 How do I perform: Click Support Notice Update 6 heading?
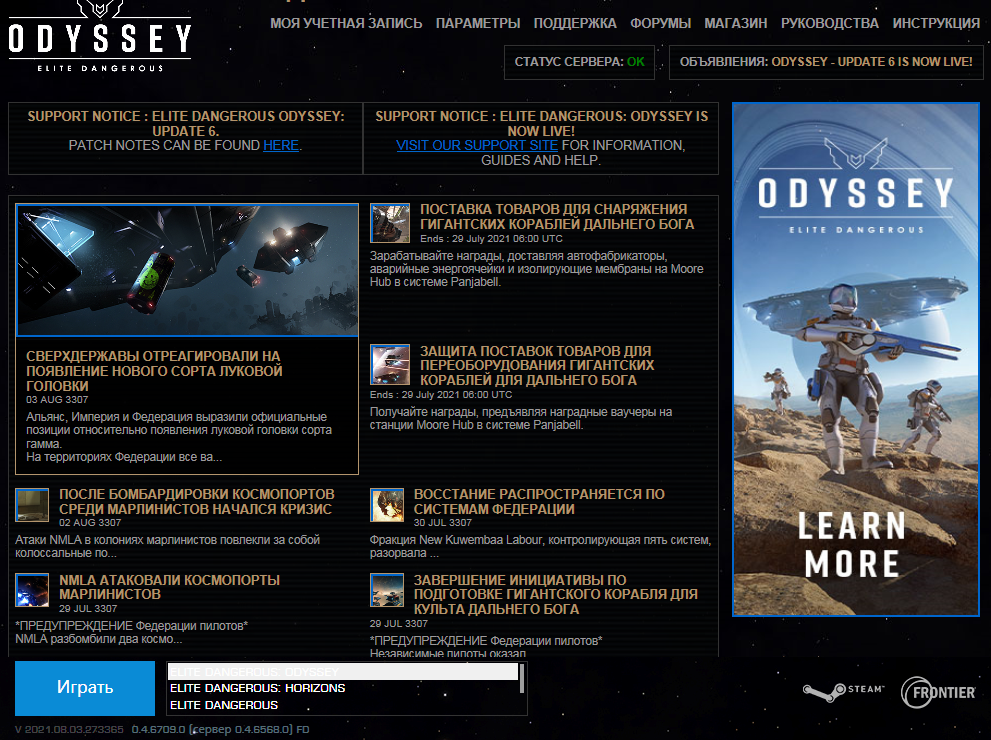tap(186, 123)
